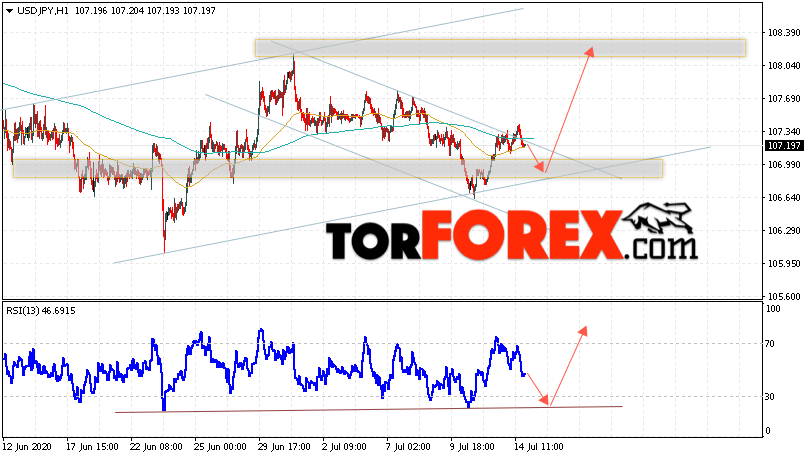
Task: Select the OHLC values 107.196 107.204 107.193 107.197
Action: click(145, 11)
